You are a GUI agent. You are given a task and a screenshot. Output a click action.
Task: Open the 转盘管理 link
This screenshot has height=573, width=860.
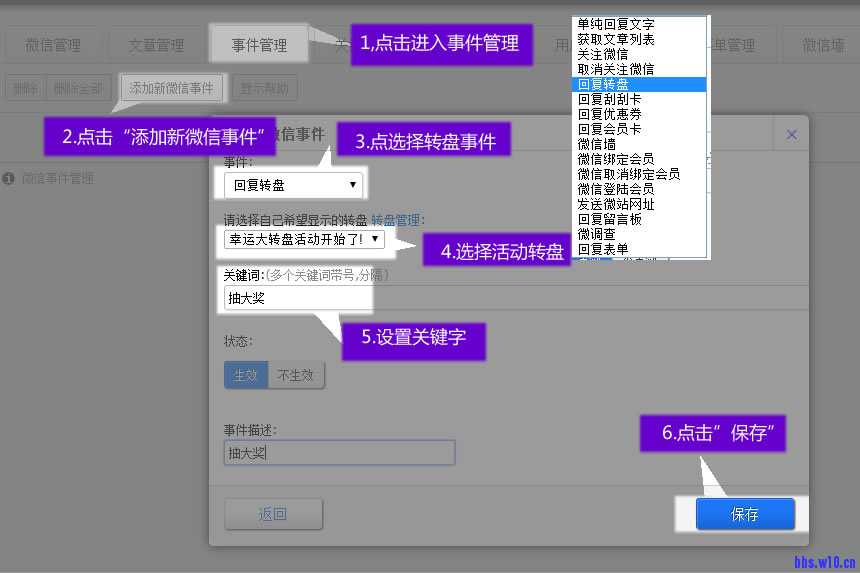(398, 220)
